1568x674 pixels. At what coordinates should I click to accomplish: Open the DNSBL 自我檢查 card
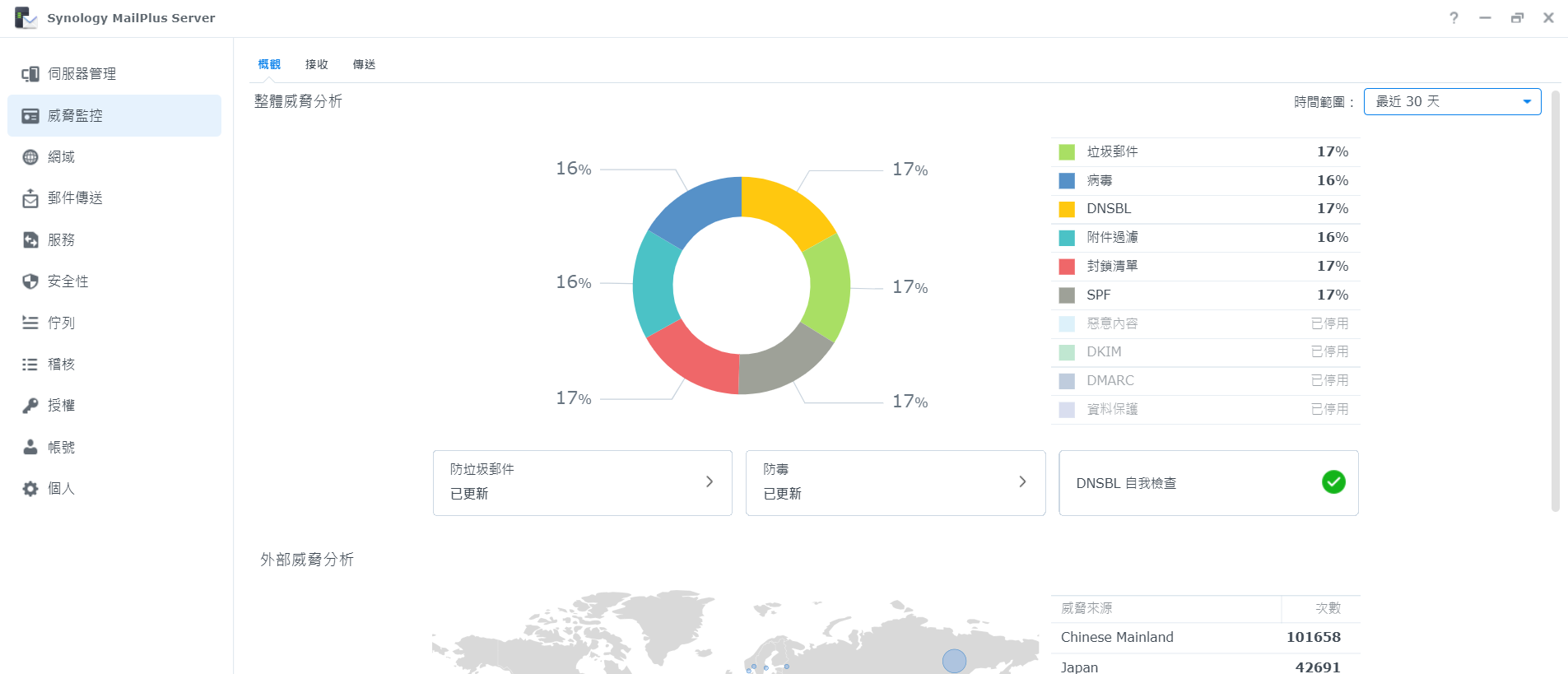pyautogui.click(x=1208, y=483)
